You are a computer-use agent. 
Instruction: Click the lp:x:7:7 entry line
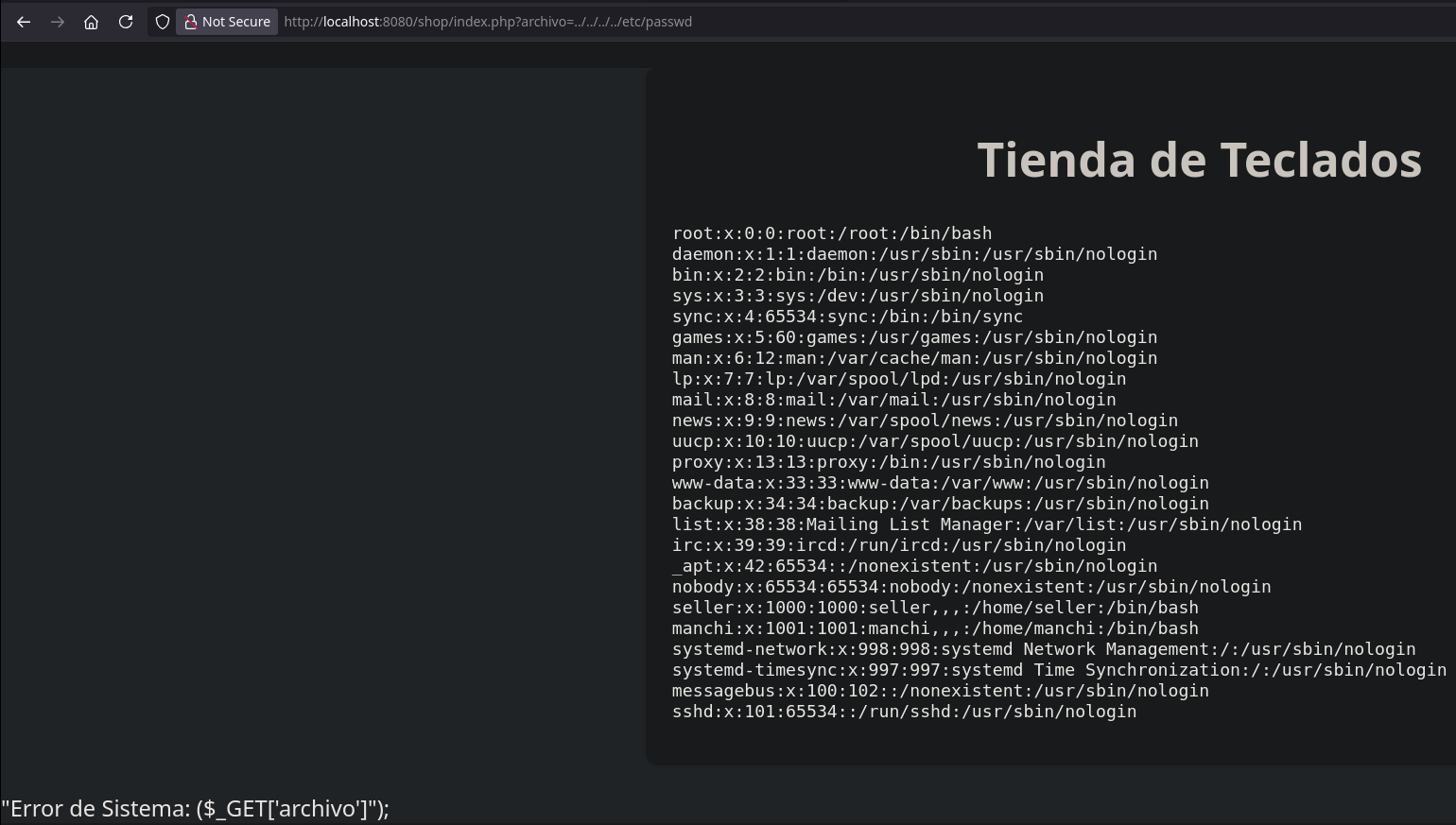point(899,379)
